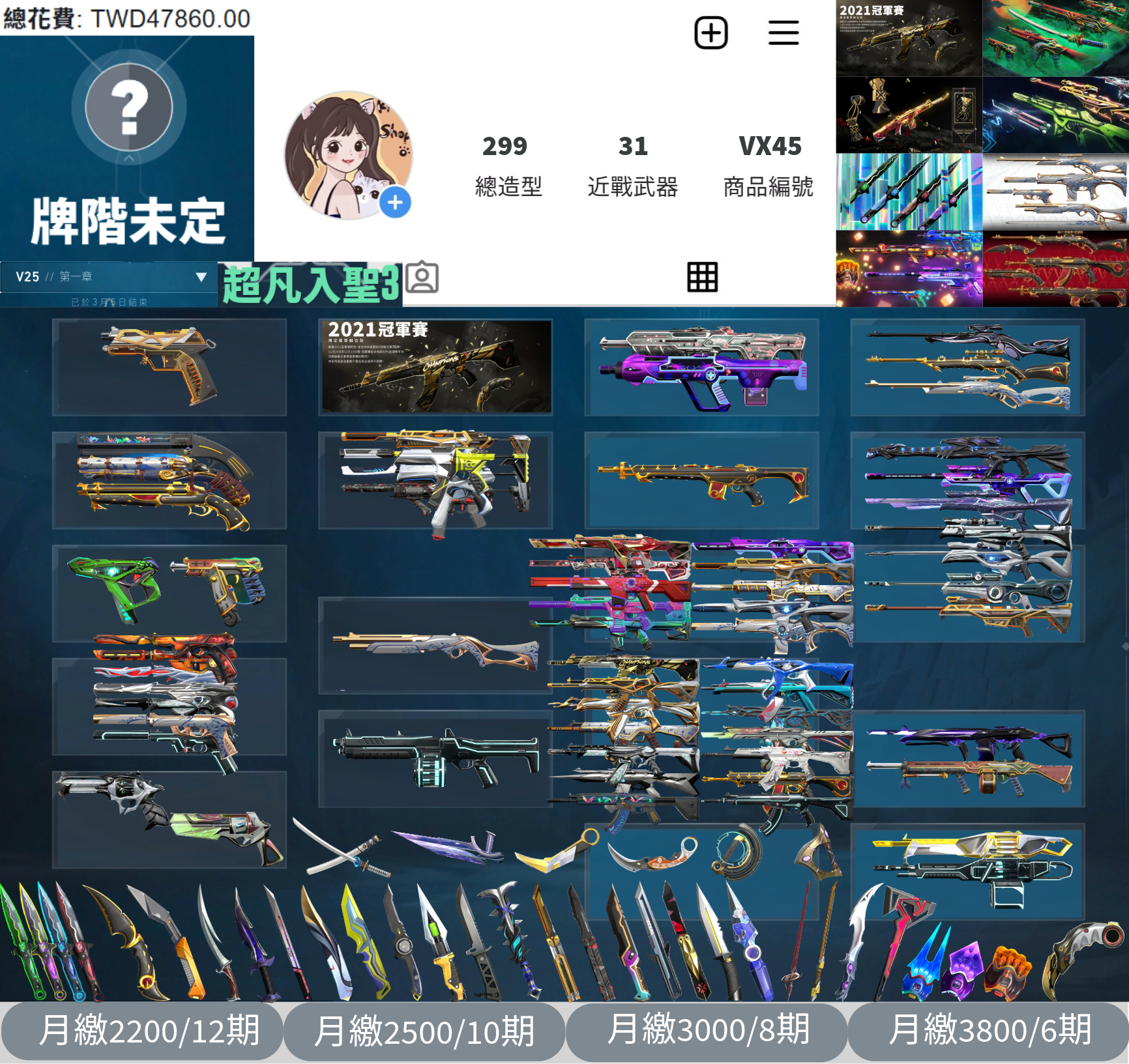Switch to the tagged photos tab icon
The width and height of the screenshot is (1129, 1064).
coord(422,278)
